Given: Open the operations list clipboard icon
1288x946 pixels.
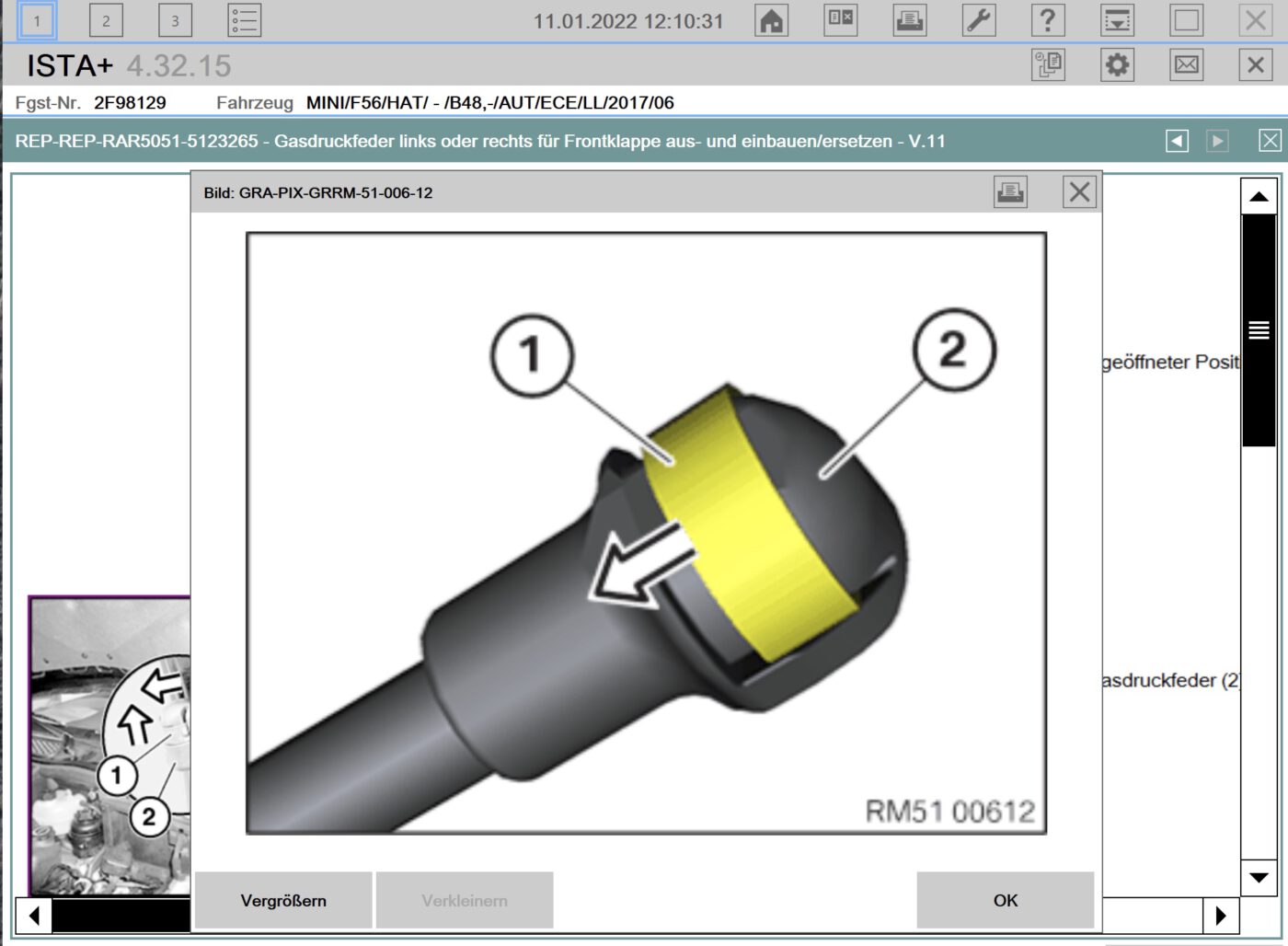Looking at the screenshot, I should point(1048,65).
